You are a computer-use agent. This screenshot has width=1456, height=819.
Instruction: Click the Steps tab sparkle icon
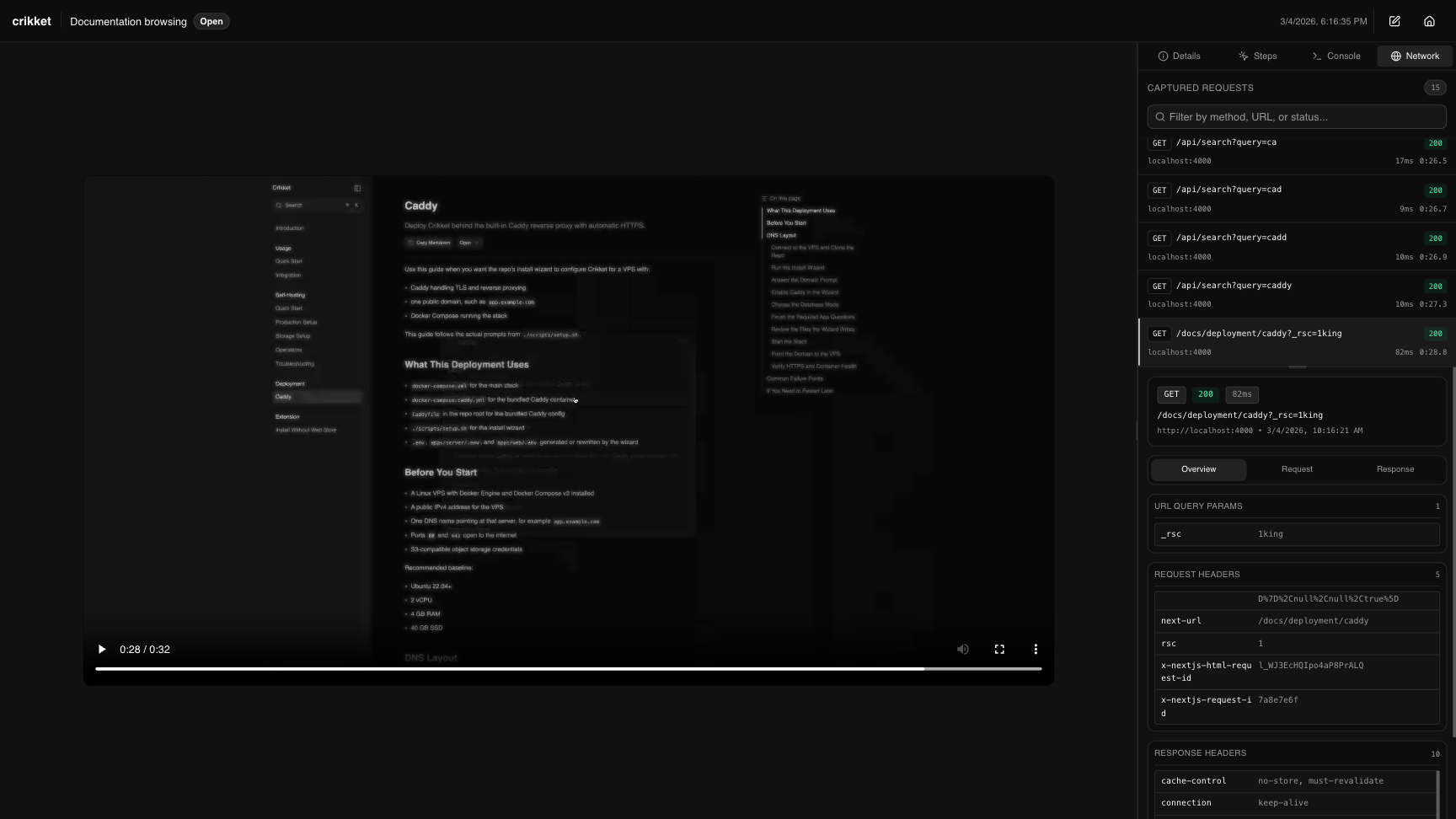(1243, 56)
